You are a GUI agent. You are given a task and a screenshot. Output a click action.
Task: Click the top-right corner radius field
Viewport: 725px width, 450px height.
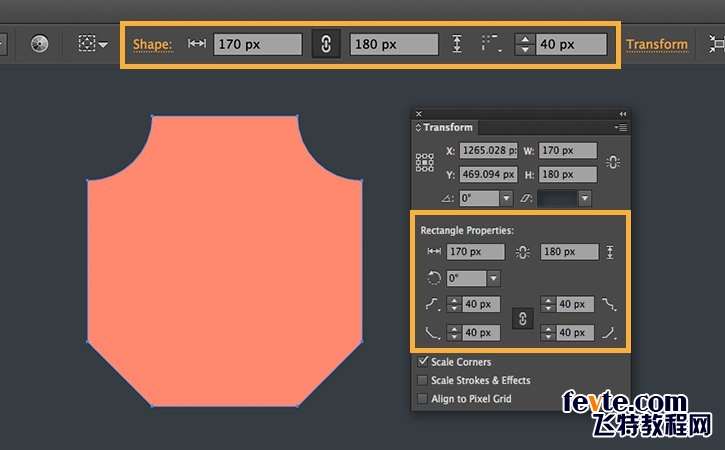click(575, 304)
